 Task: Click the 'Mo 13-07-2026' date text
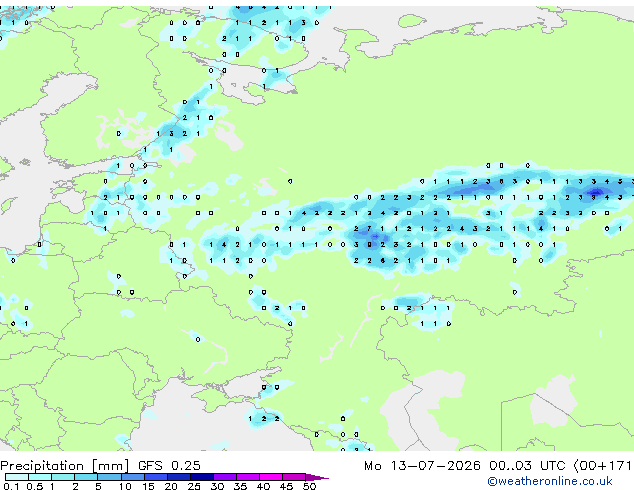[x=422, y=466]
